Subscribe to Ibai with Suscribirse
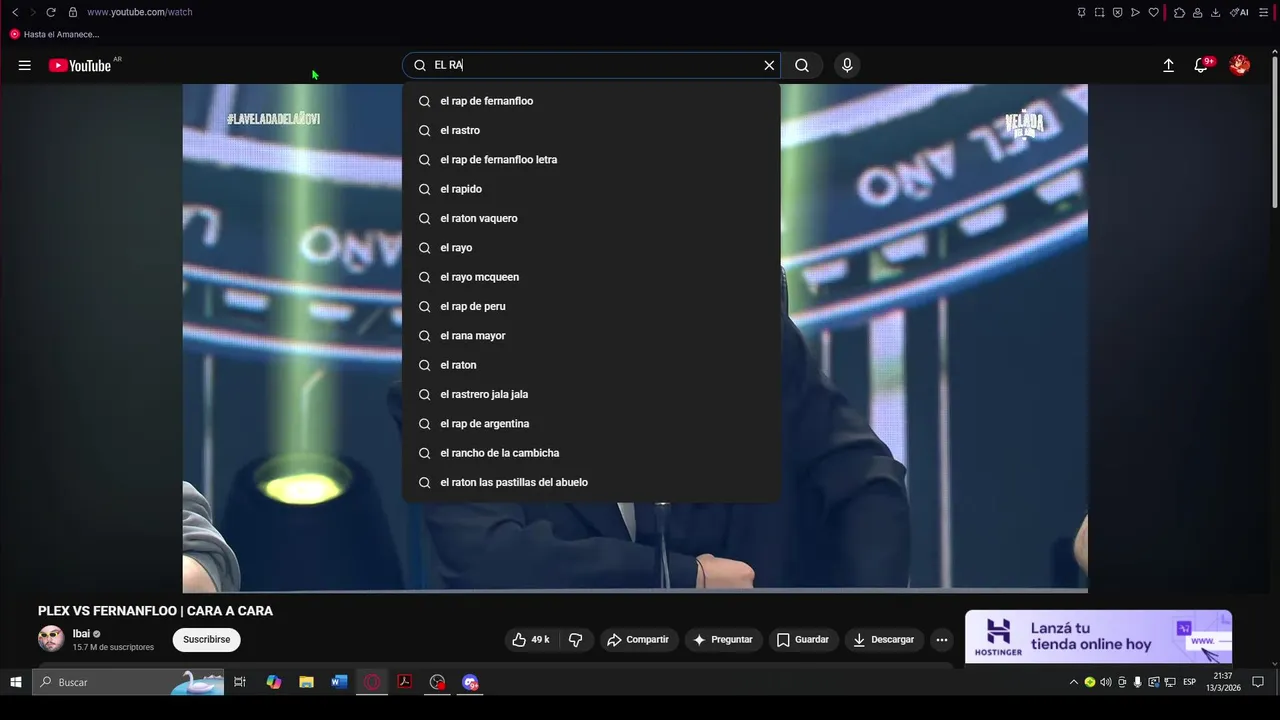This screenshot has width=1280, height=720. coord(207,640)
